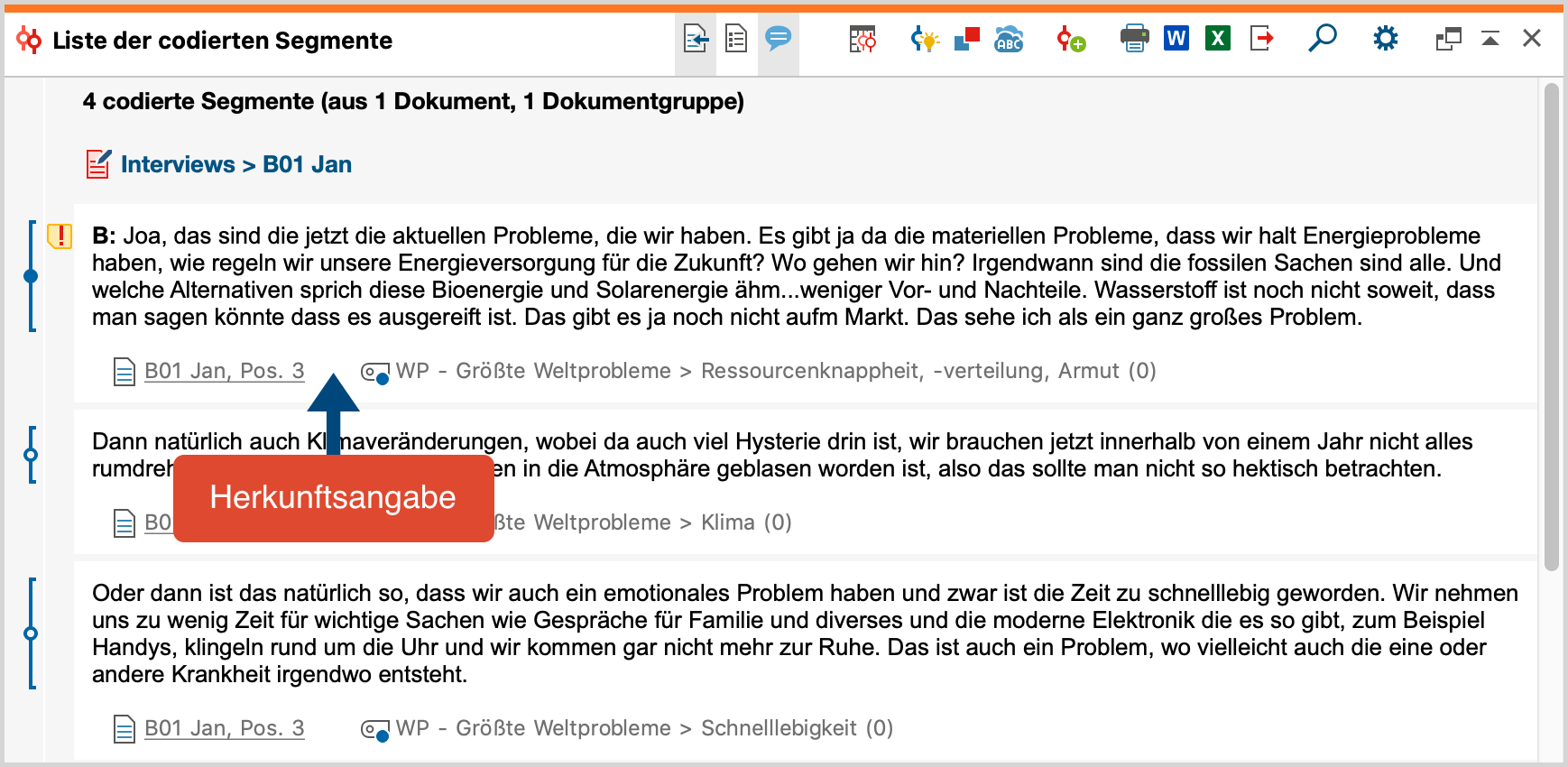Screen dimensions: 1568x767
Task: Click the vertical scrollbar thumb
Action: (x=1552, y=327)
